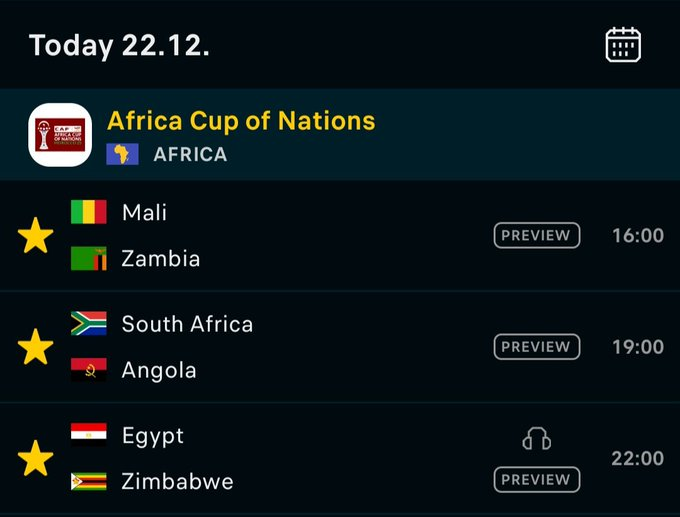This screenshot has height=517, width=680.
Task: Open Preview for Mali vs Zambia
Action: pyautogui.click(x=537, y=236)
